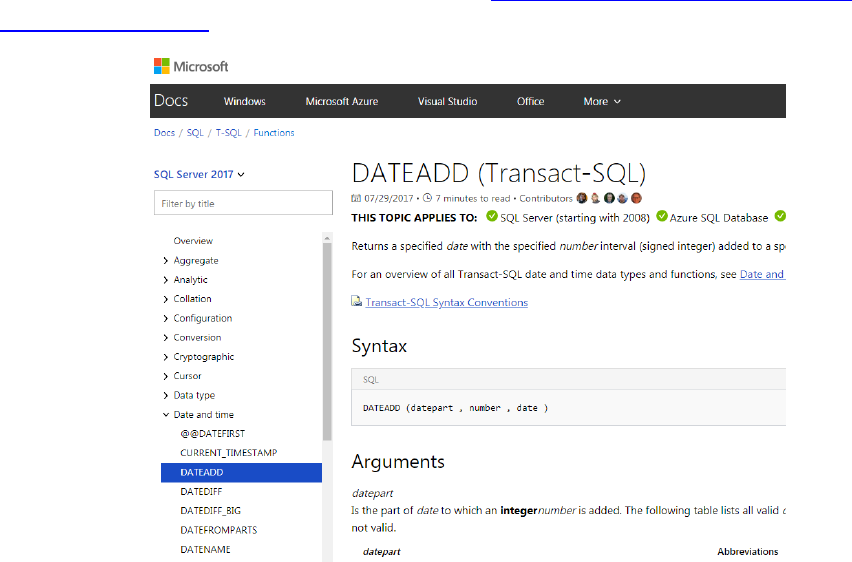Screen dimensions: 852x562
Task: Open the Date and time link in paragraph
Action: click(762, 274)
